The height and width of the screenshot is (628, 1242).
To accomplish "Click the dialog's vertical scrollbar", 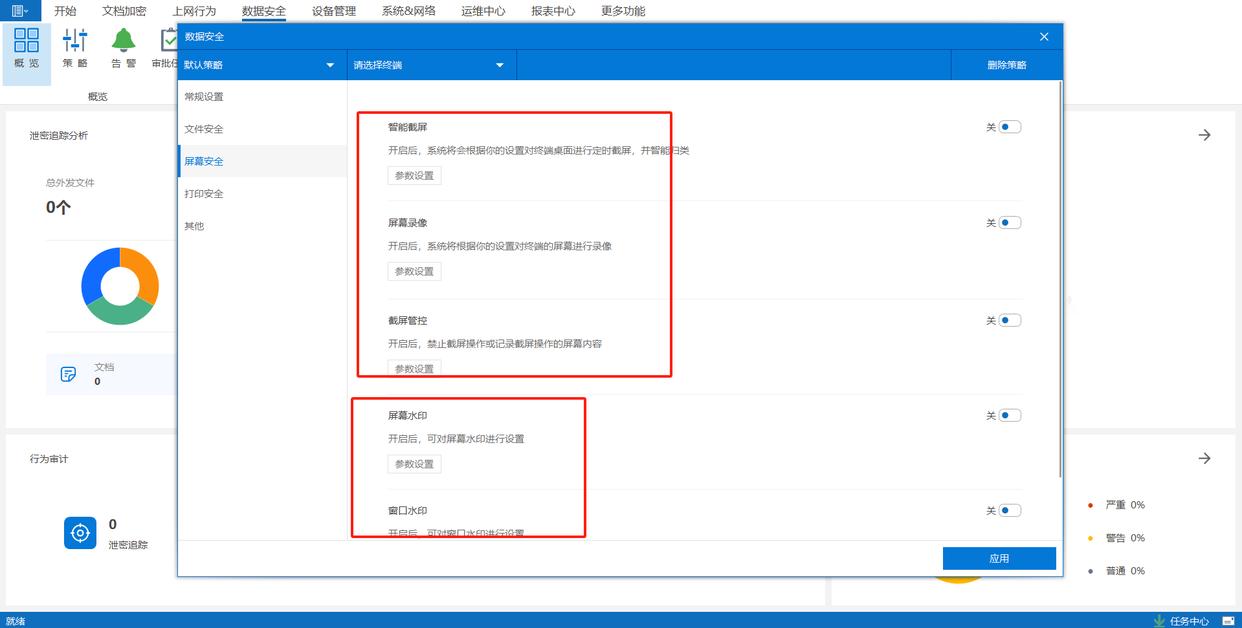I will pos(1059,280).
